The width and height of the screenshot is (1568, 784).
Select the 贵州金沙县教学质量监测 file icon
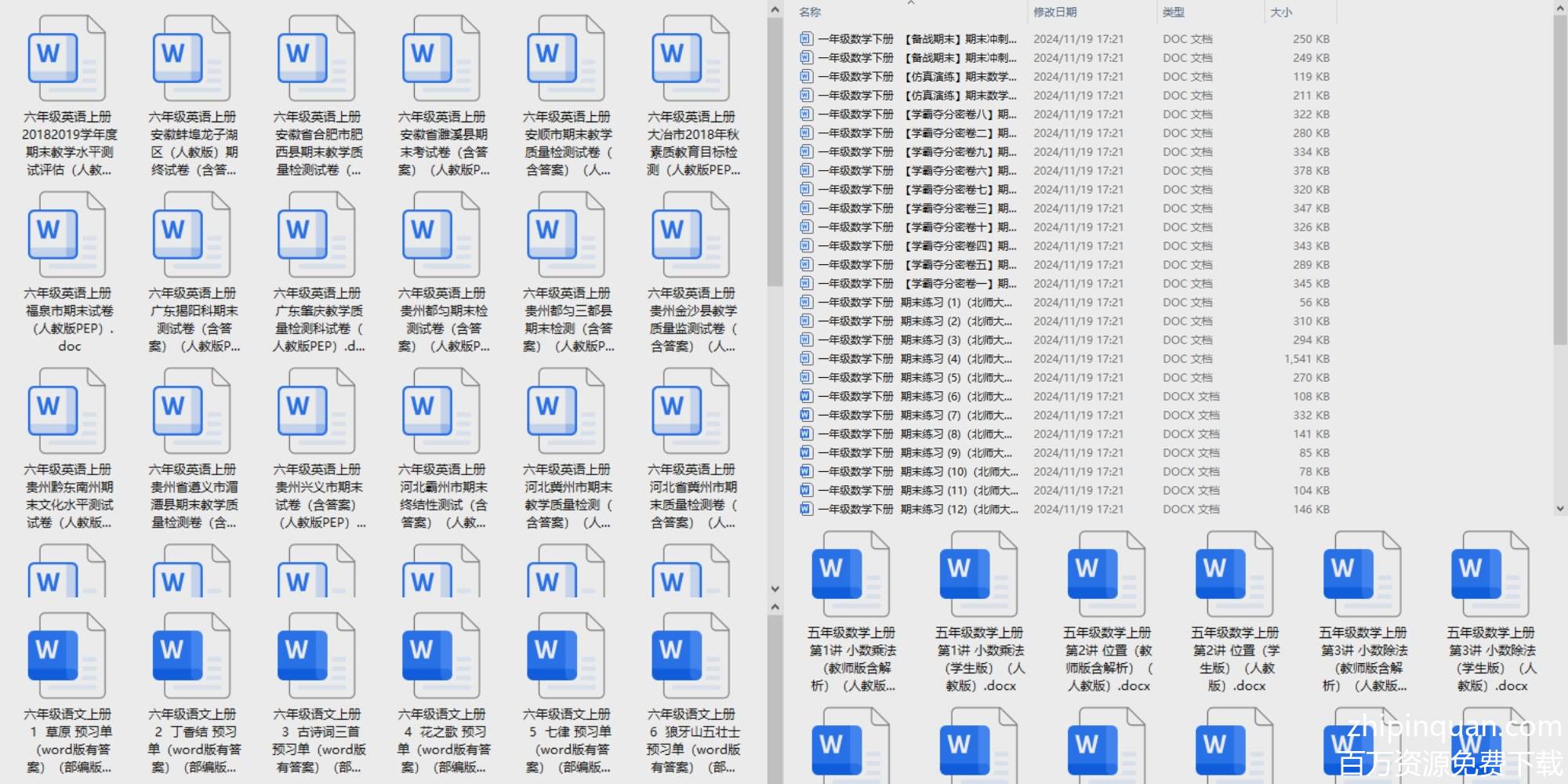690,235
